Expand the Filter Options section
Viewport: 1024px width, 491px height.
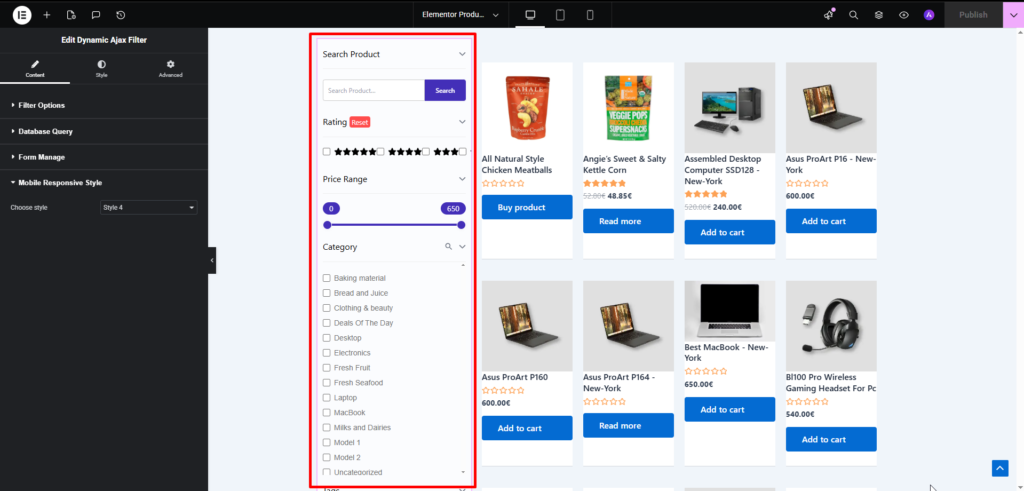click(42, 105)
